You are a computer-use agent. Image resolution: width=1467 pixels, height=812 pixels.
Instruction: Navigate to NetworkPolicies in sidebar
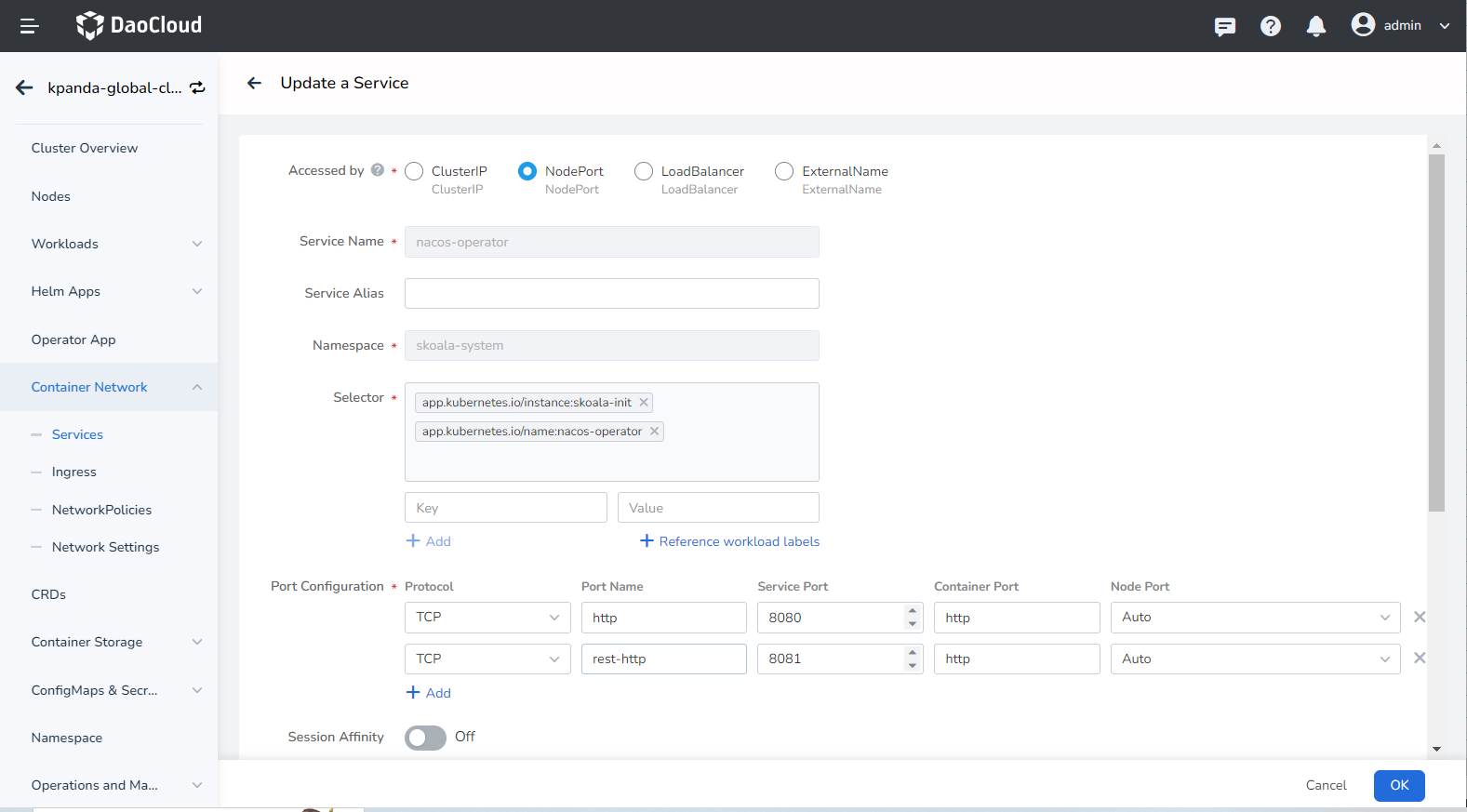[101, 510]
